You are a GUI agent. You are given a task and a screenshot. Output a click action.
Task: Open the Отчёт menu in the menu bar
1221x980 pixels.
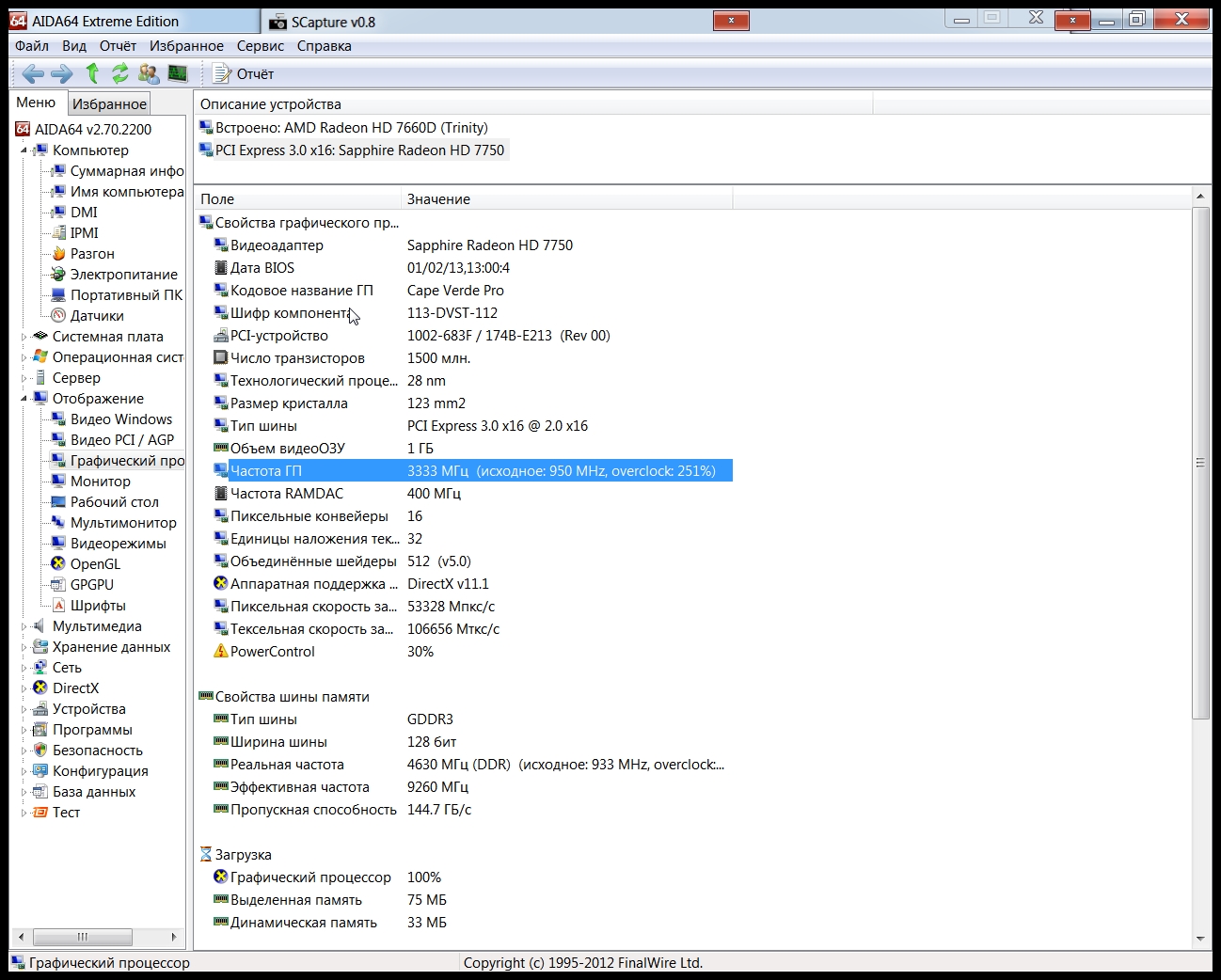point(118,46)
